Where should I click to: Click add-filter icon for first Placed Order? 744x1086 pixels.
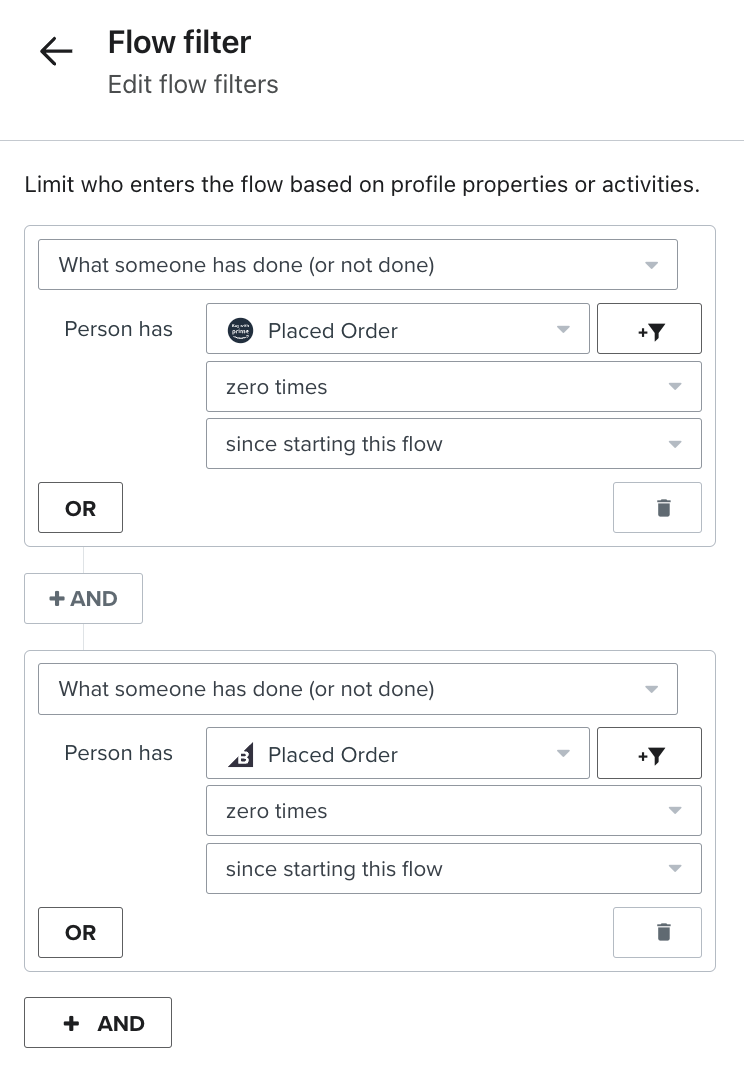pos(649,329)
